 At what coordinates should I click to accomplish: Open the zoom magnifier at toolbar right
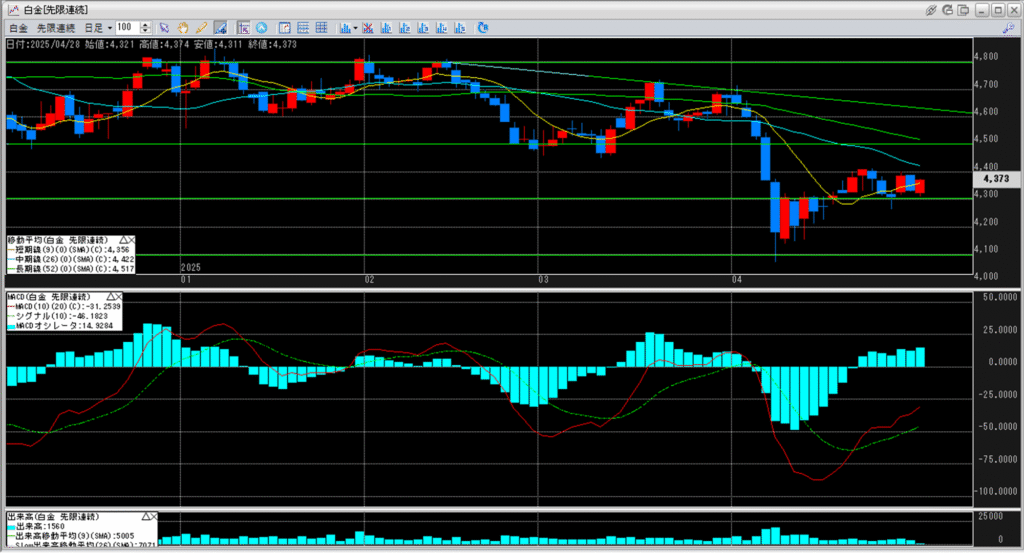point(1009,27)
